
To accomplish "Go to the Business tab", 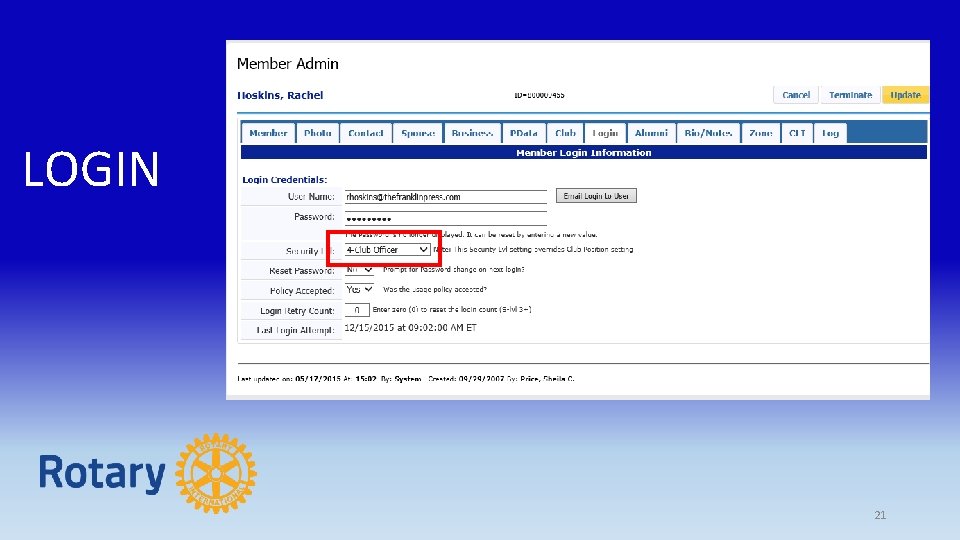I will tap(472, 133).
